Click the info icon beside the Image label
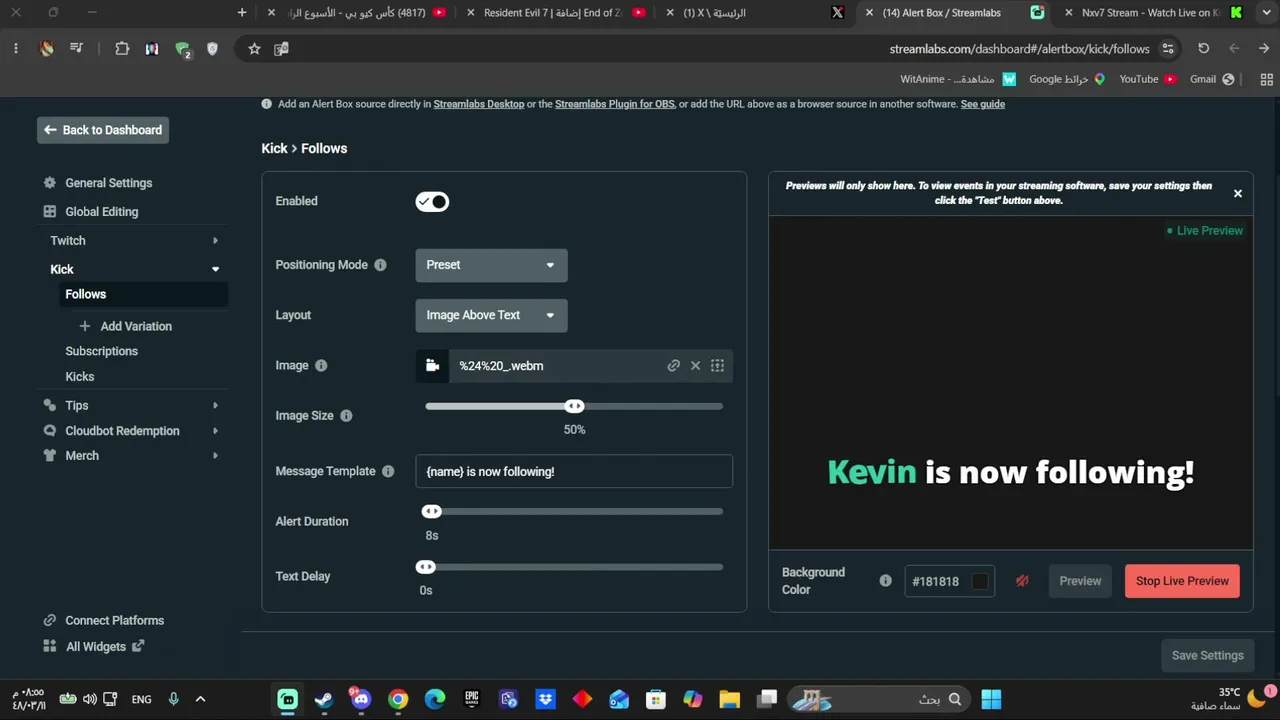This screenshot has height=720, width=1280. point(321,366)
